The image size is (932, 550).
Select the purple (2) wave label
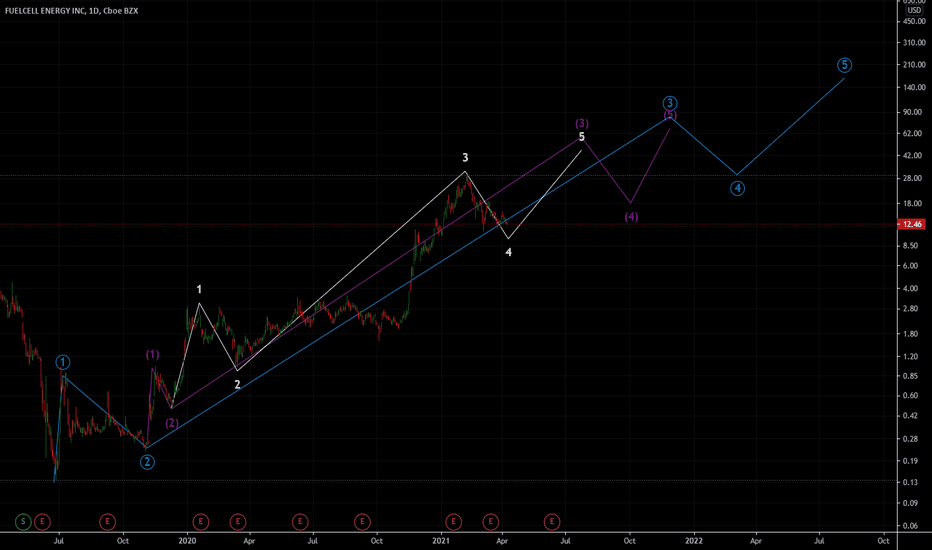pos(172,423)
